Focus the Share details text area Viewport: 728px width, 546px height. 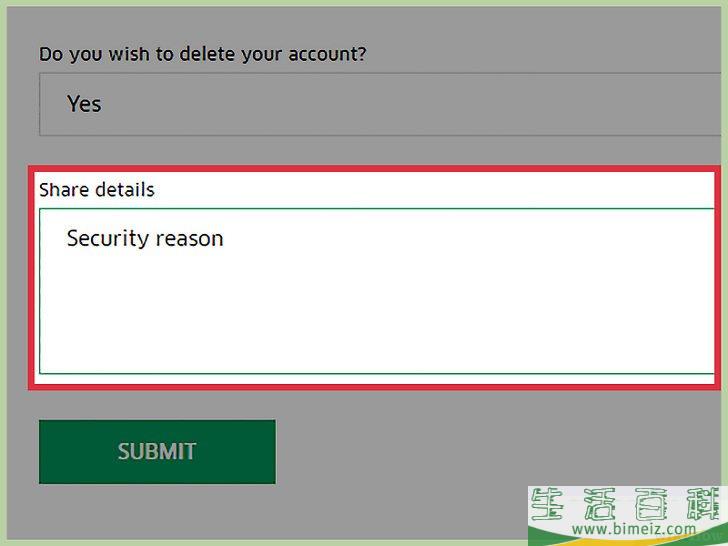tap(377, 291)
